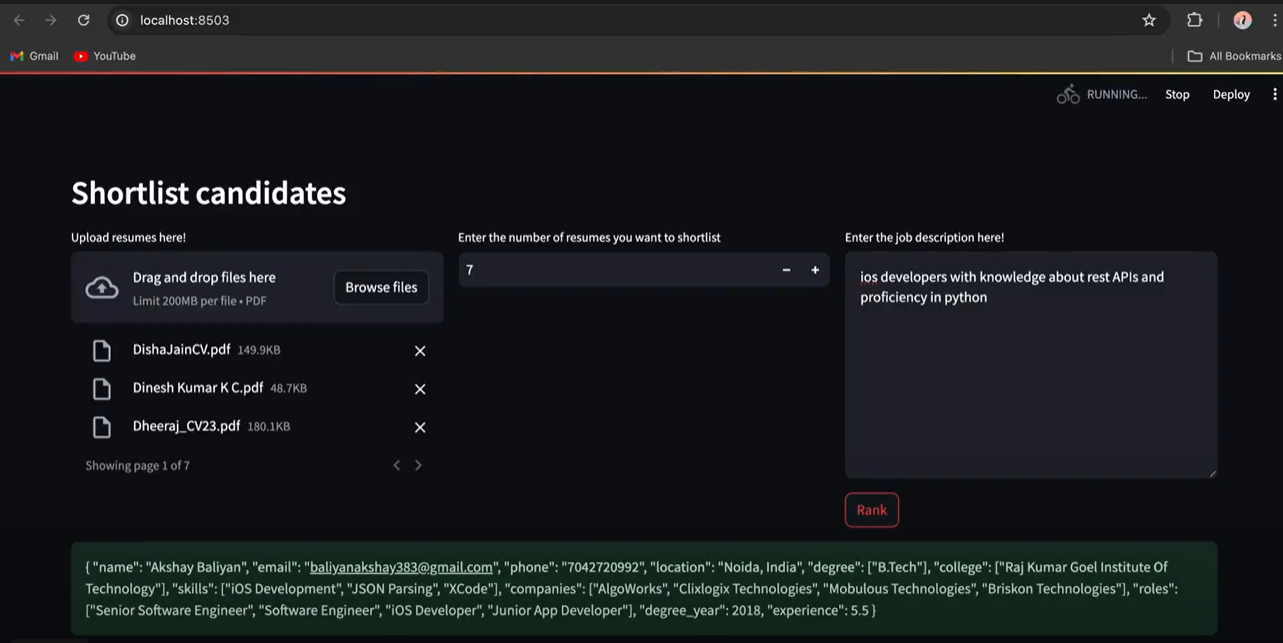This screenshot has width=1283, height=643.
Task: Open the baliyanakshay383@gmail.com email link
Action: pos(401,567)
